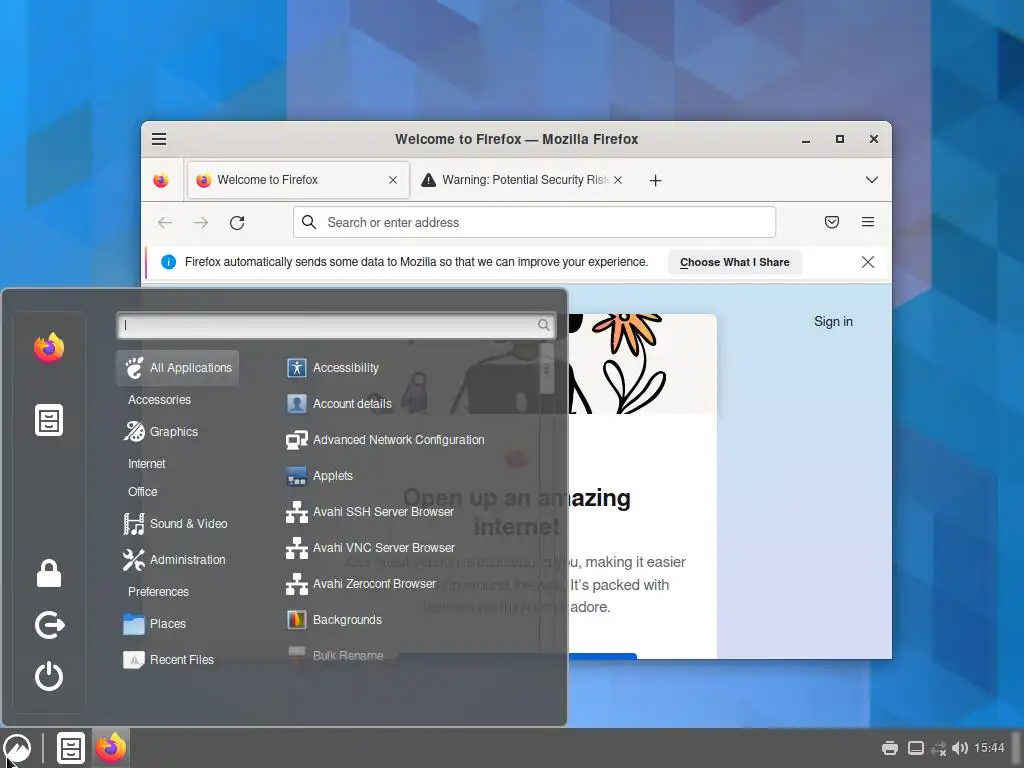Open Applets settings entry

pyautogui.click(x=320, y=475)
